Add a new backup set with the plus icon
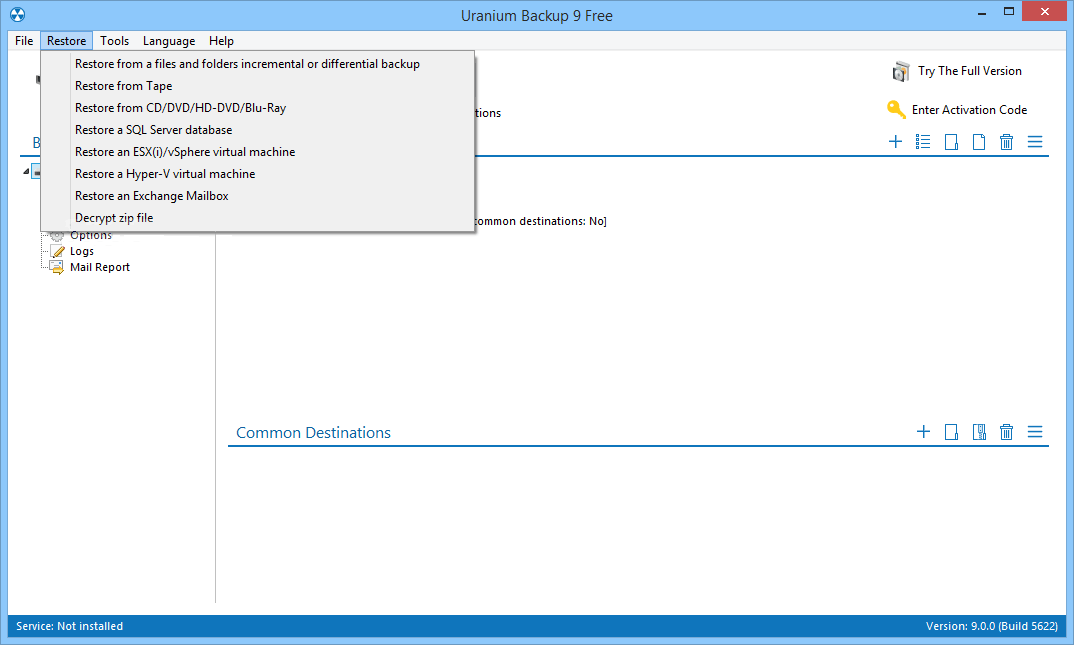Screen dimensions: 1074x645 (x=896, y=141)
